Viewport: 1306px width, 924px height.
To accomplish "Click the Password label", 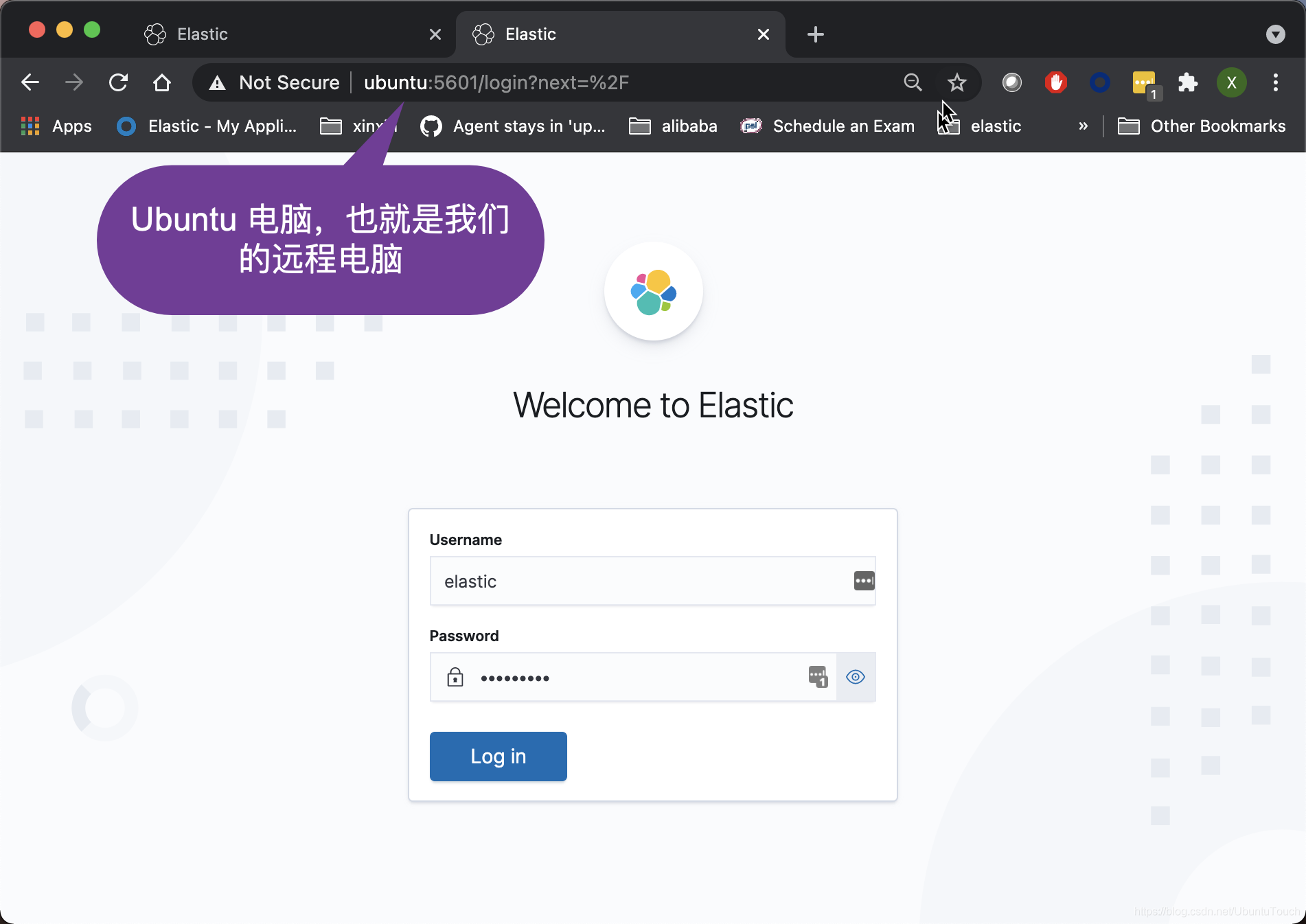I will (x=464, y=636).
